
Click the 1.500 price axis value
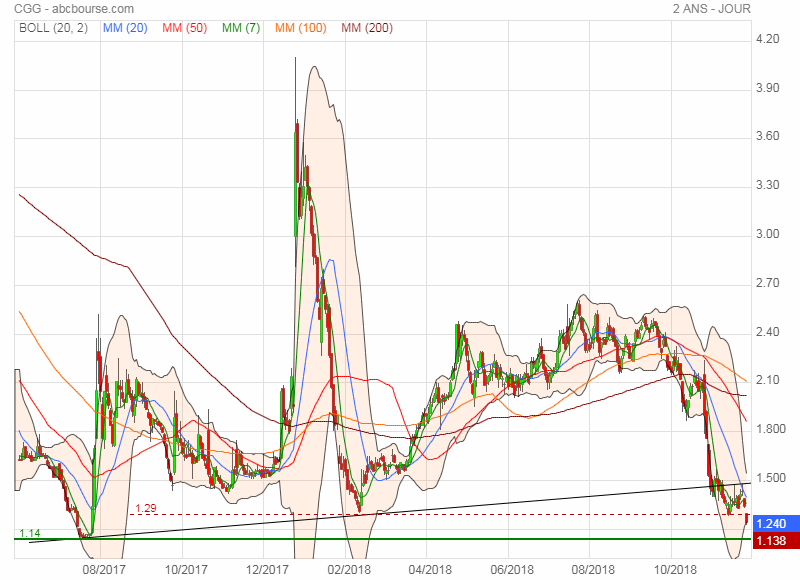pyautogui.click(x=770, y=477)
